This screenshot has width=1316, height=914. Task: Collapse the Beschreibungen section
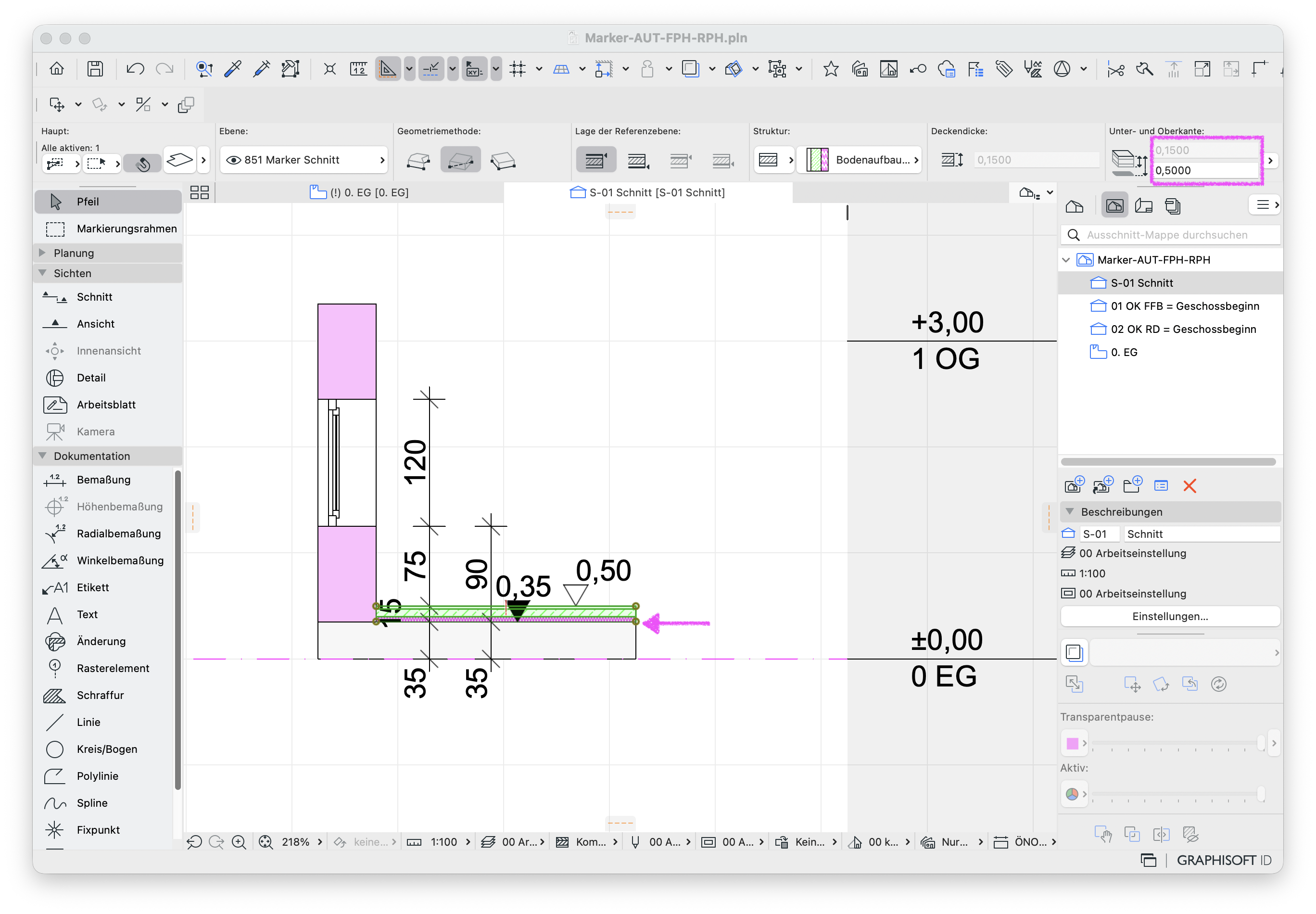point(1069,511)
